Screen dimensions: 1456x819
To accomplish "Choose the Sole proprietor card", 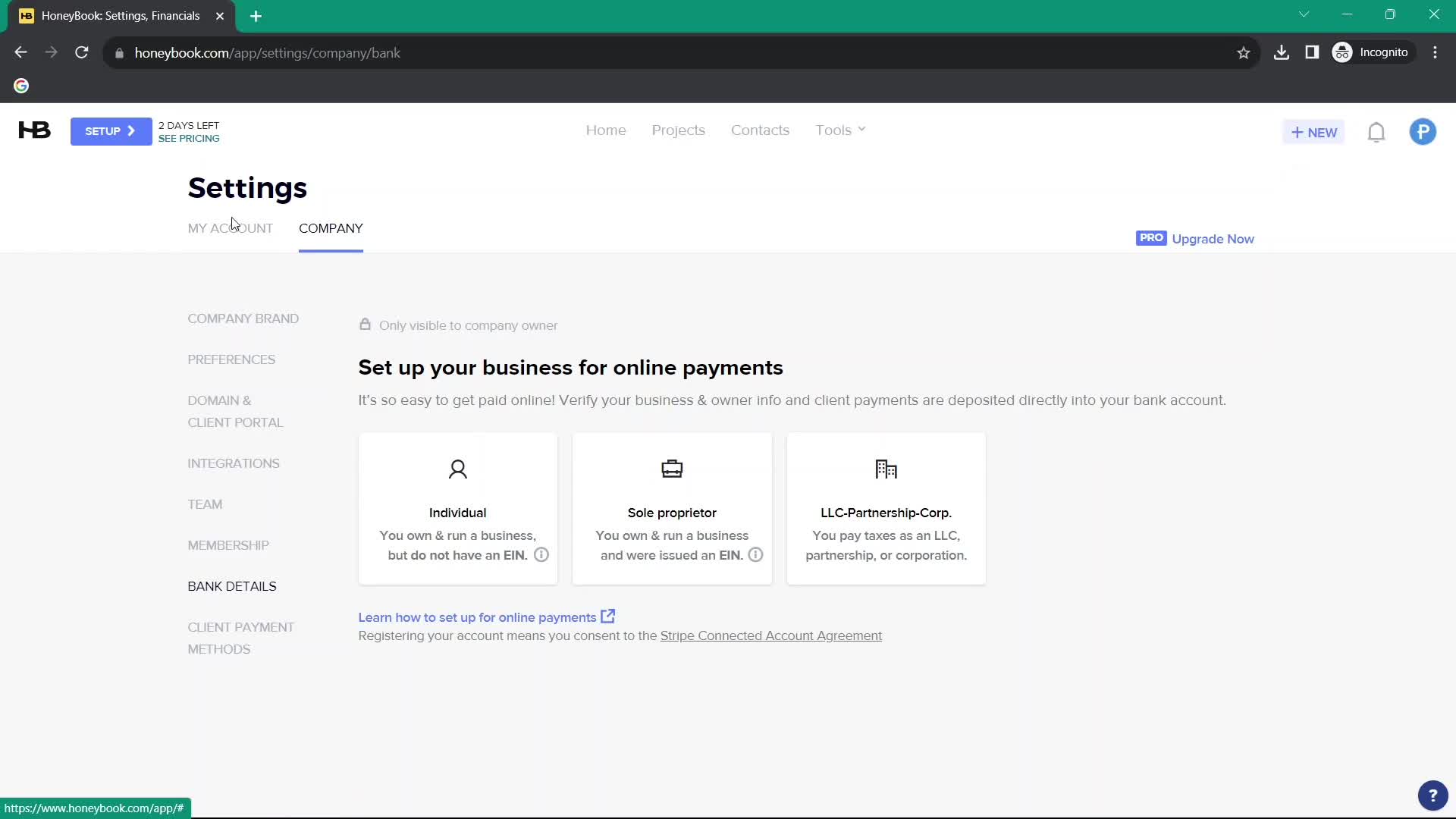I will pos(672,509).
